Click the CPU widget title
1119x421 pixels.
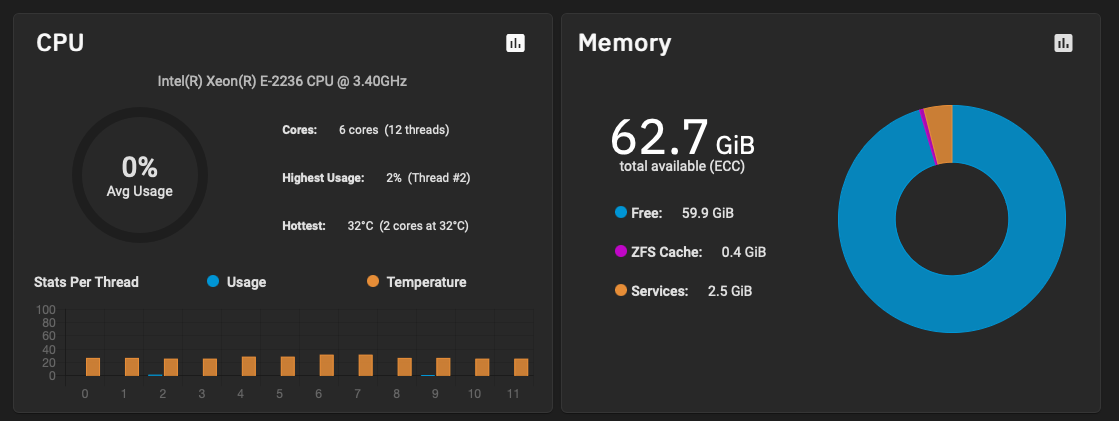60,43
